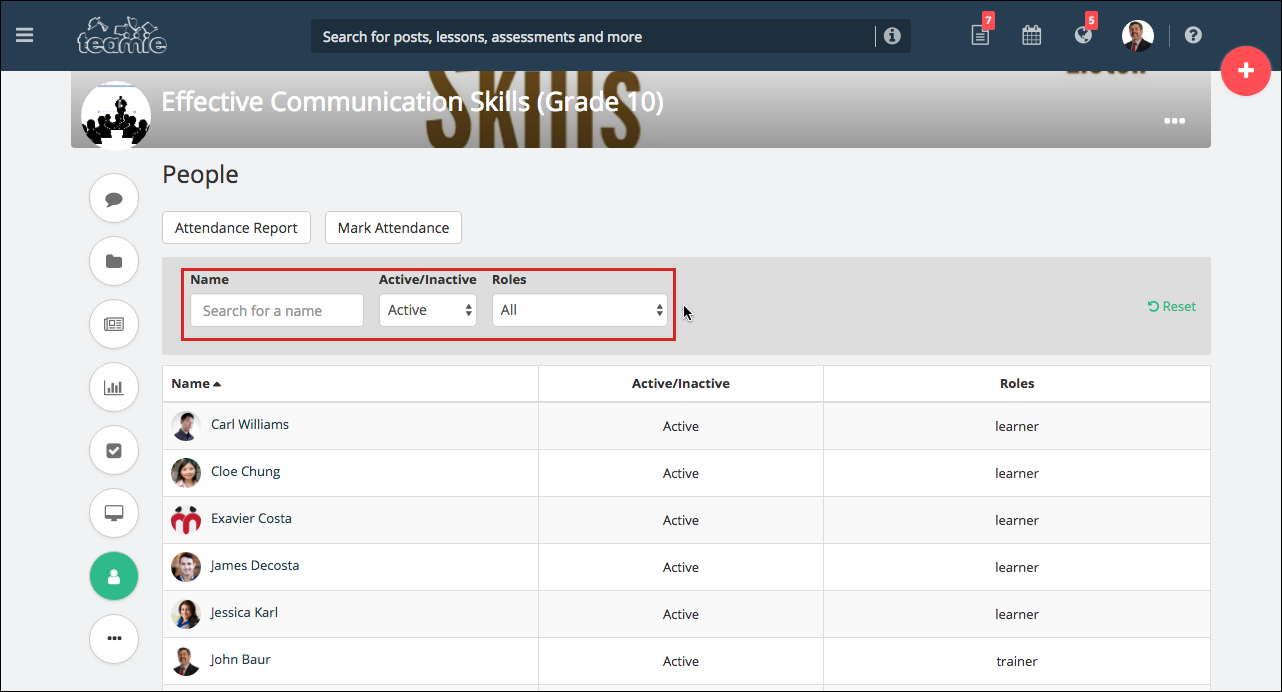Image resolution: width=1282 pixels, height=692 pixels.
Task: Click Attendance Report button
Action: click(236, 228)
